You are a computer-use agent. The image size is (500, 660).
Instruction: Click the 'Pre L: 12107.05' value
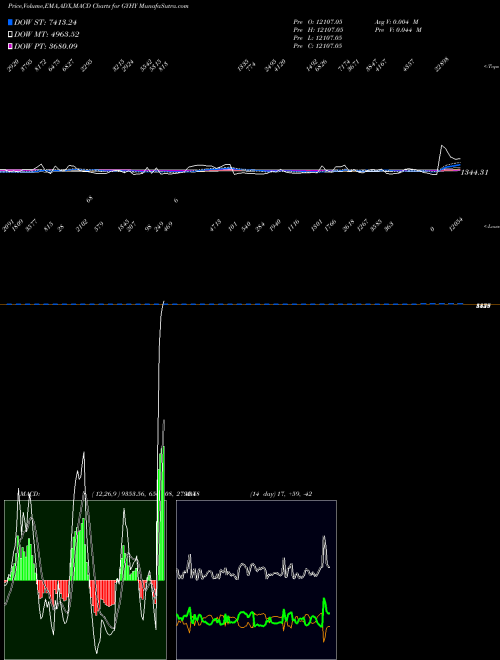click(318, 38)
